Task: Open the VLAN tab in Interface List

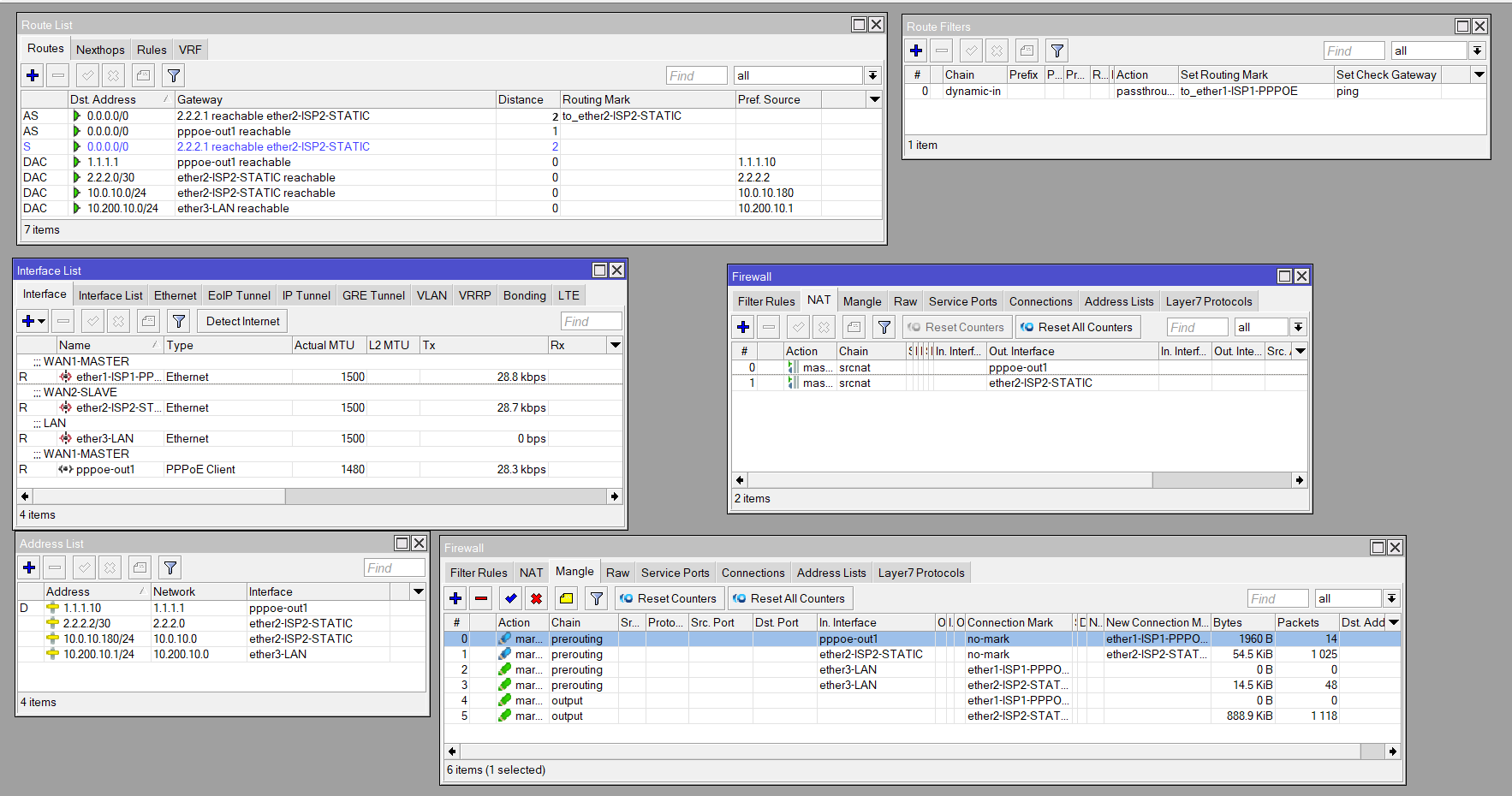Action: pos(432,295)
